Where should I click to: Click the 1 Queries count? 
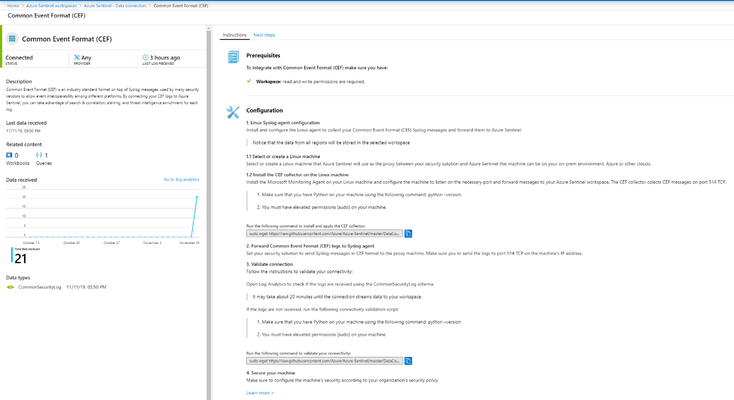click(46, 156)
